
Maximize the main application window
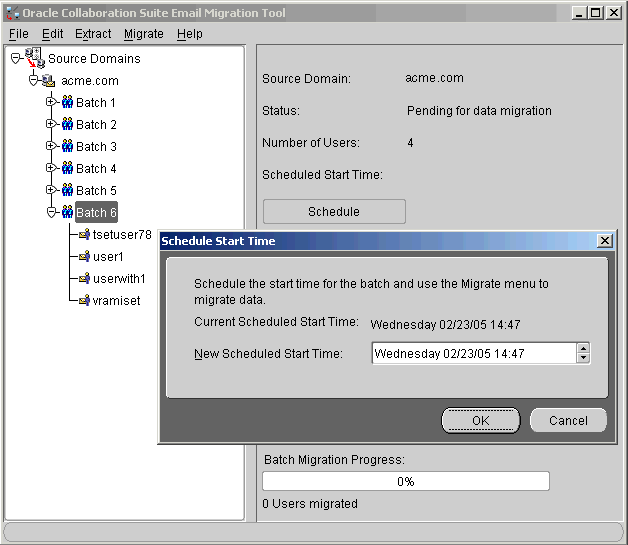pos(596,13)
